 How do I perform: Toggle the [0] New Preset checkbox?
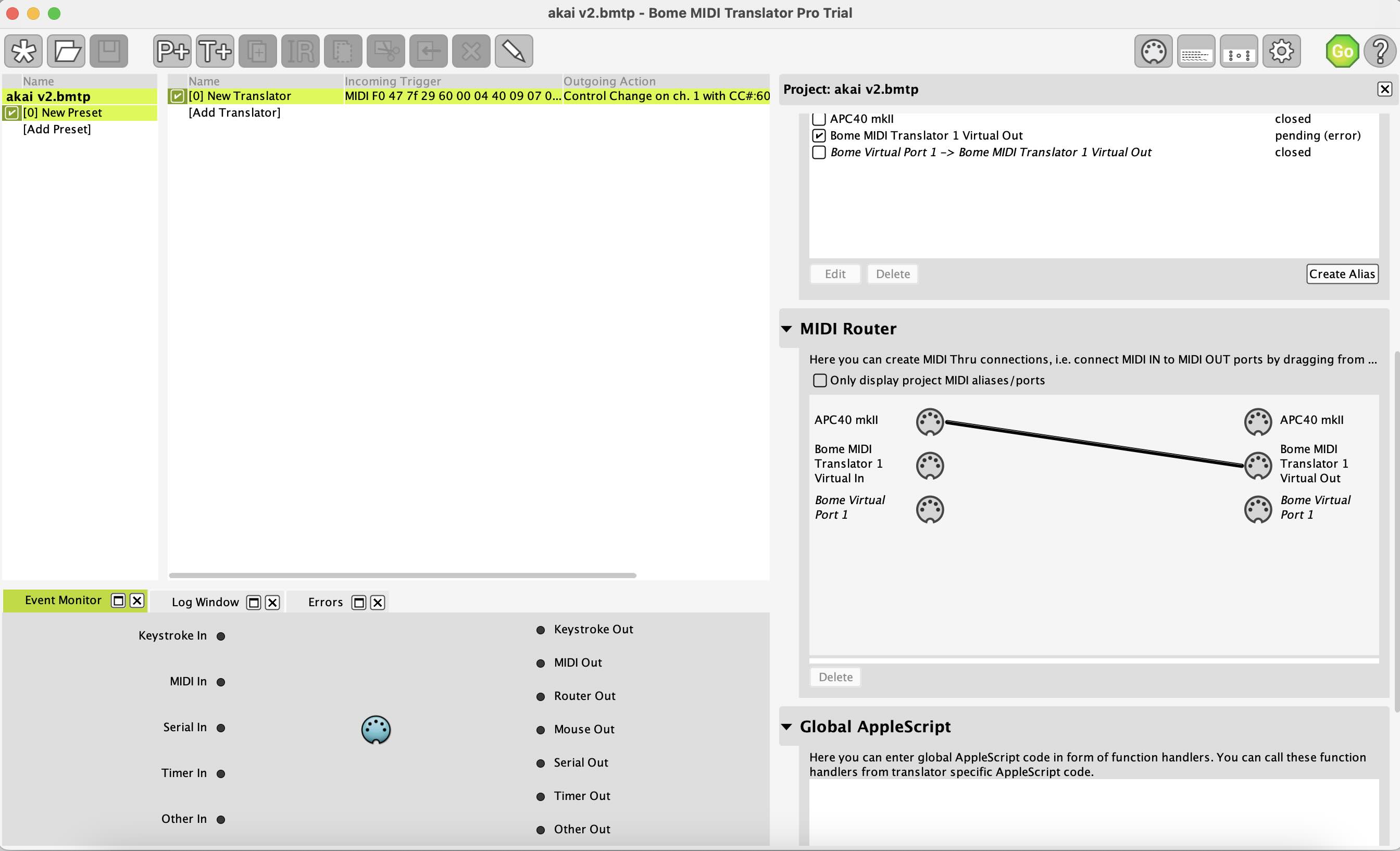click(11, 112)
